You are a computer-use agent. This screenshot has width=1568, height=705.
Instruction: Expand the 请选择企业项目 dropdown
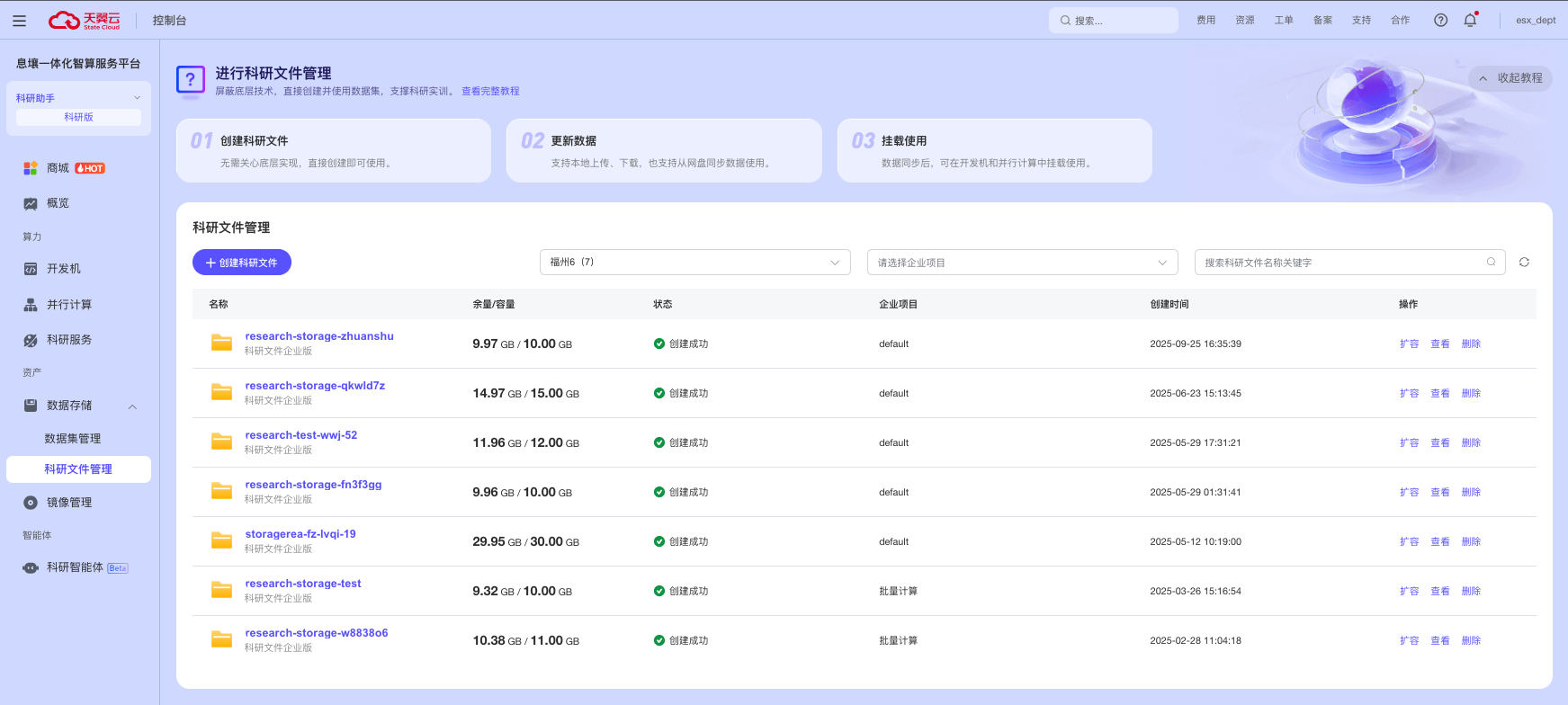tap(1022, 263)
